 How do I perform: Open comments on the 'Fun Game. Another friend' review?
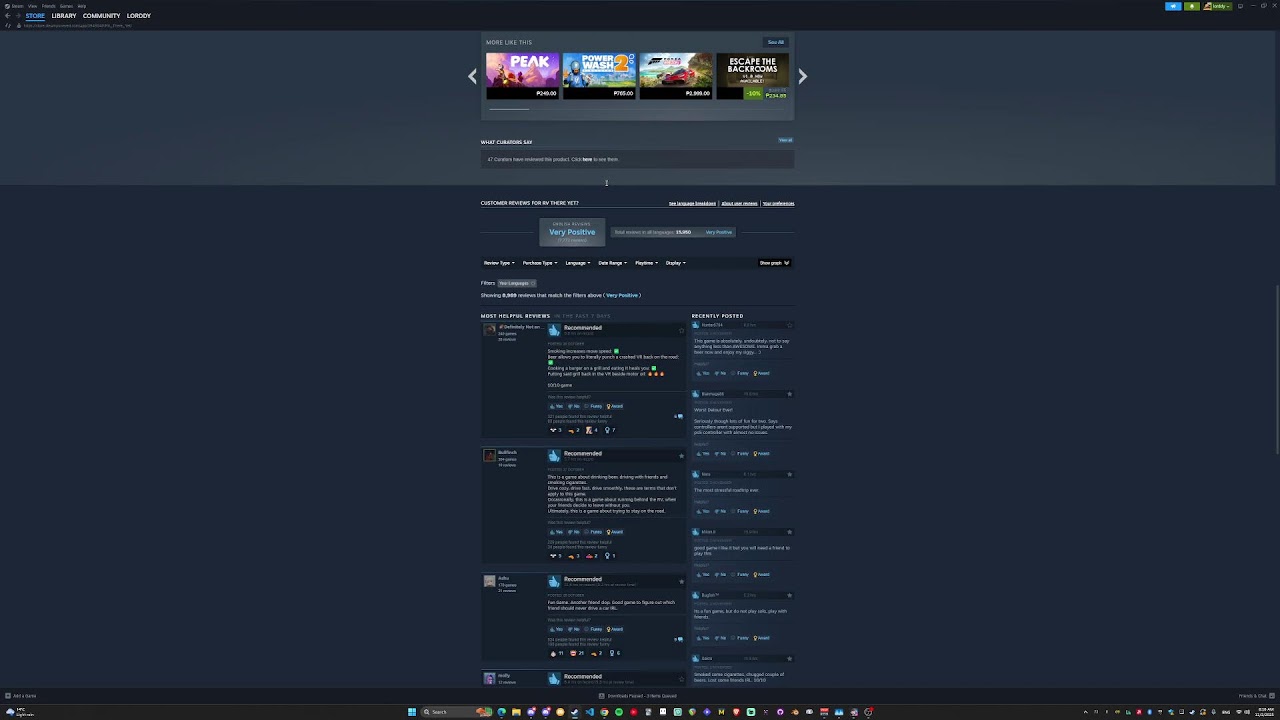678,639
